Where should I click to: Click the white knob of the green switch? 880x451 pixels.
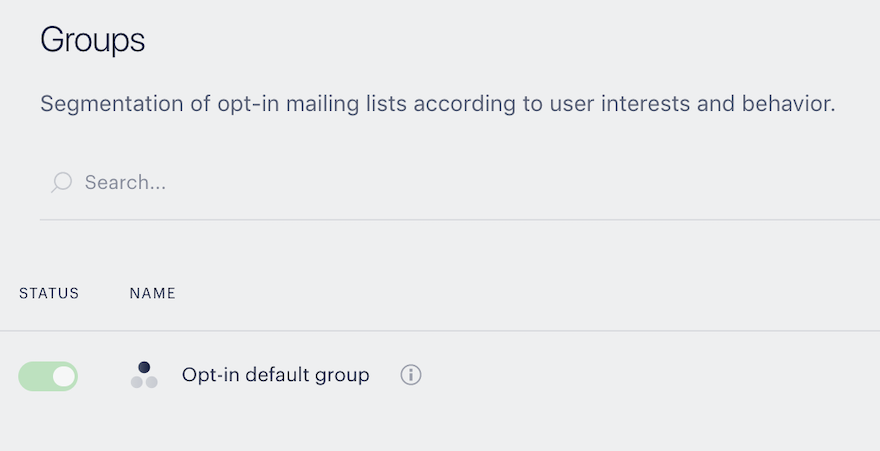tap(64, 376)
